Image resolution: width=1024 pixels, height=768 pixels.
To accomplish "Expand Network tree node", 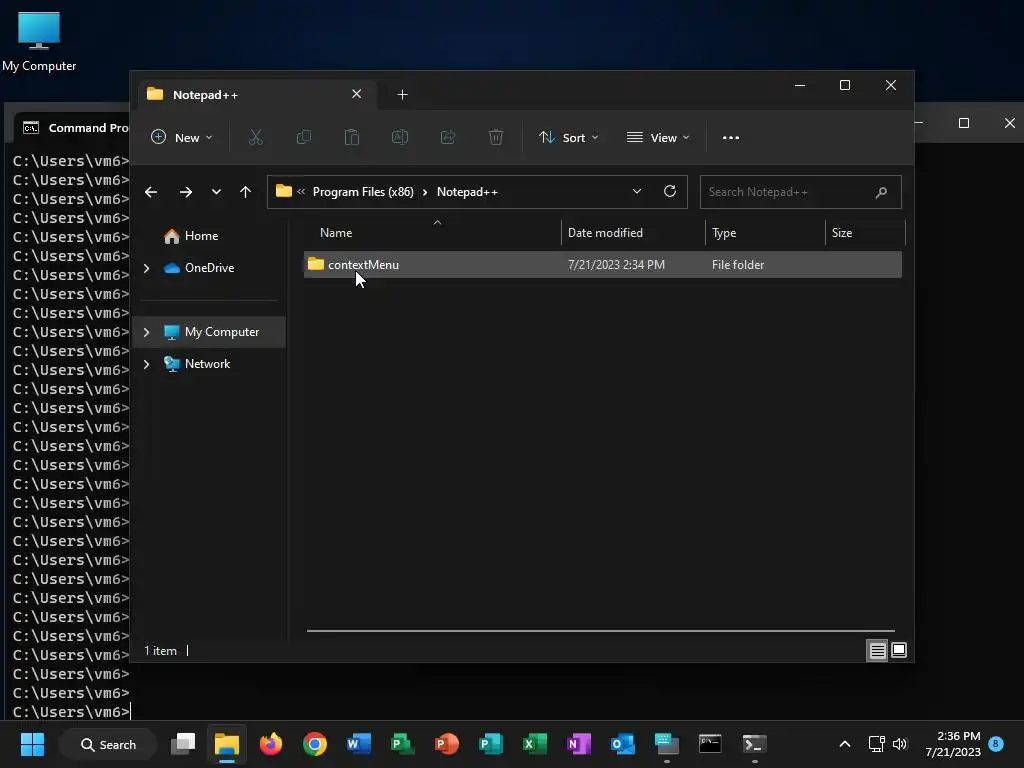I will click(x=146, y=364).
